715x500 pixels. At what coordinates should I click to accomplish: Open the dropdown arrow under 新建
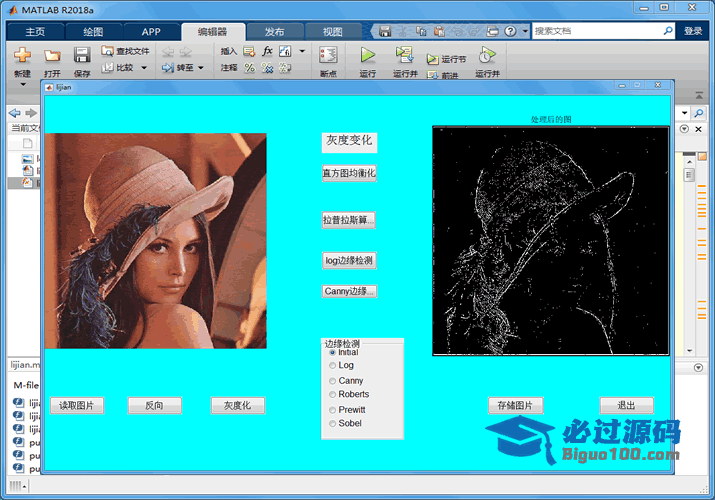point(22,85)
